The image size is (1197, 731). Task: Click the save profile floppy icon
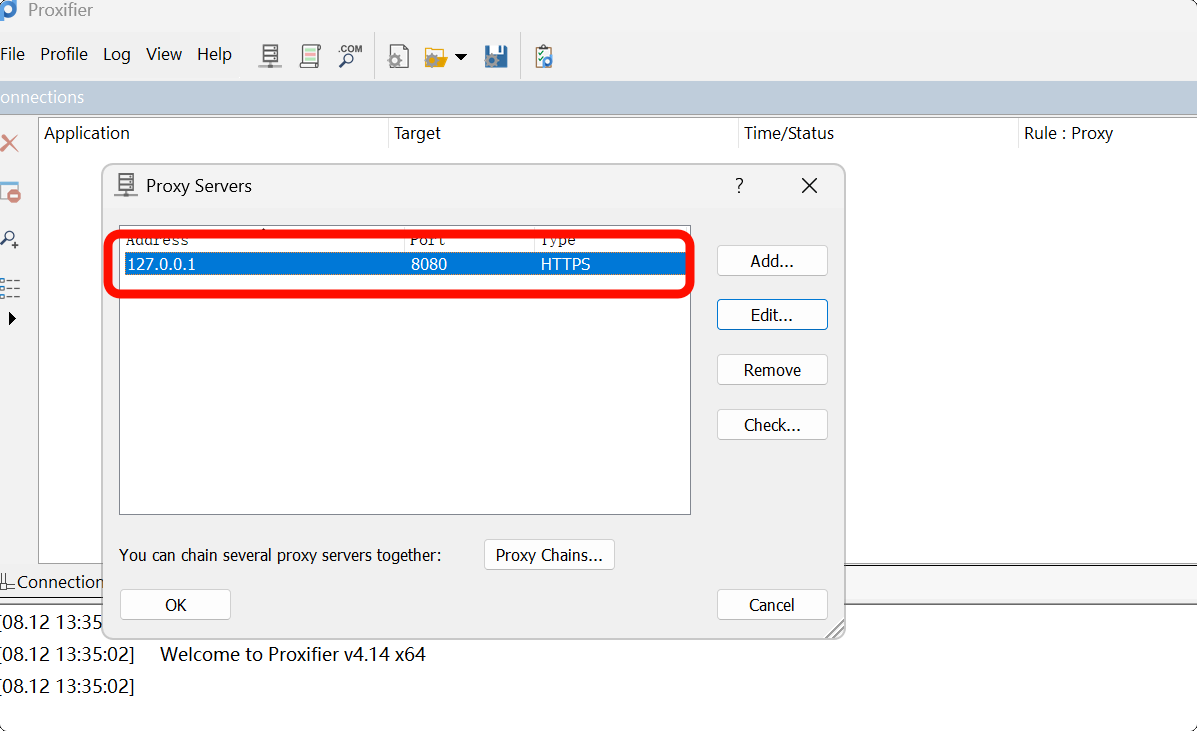pos(496,56)
